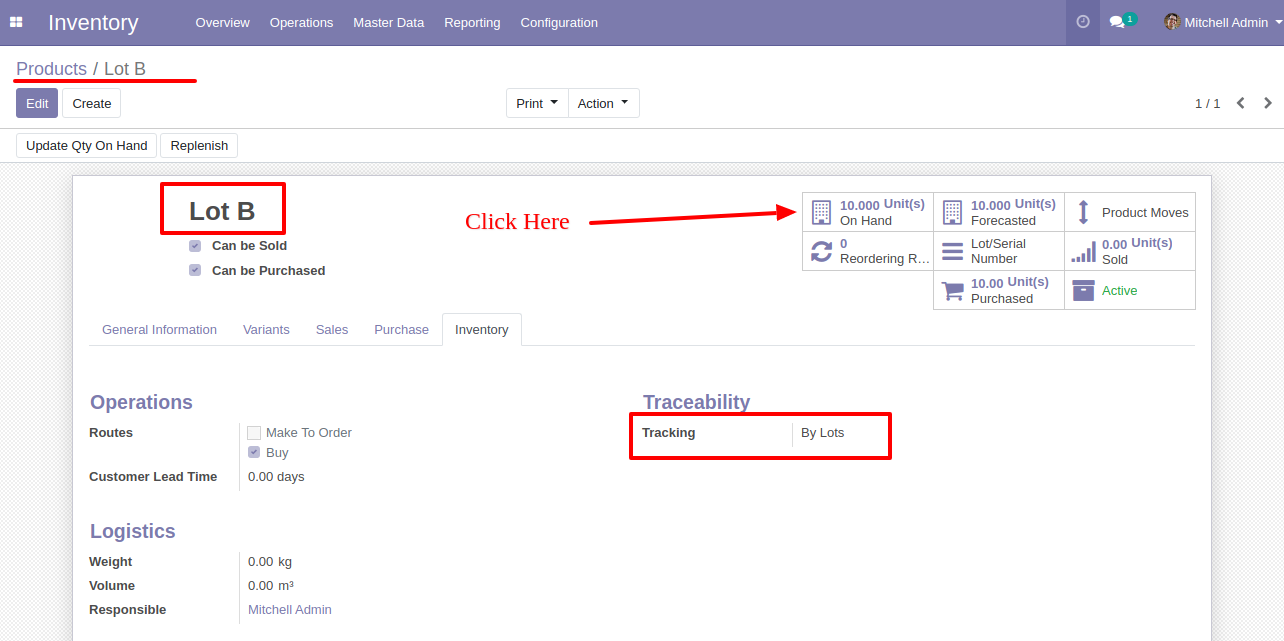Open Mitchell Admin responsible link
This screenshot has width=1284, height=641.
pyautogui.click(x=290, y=610)
